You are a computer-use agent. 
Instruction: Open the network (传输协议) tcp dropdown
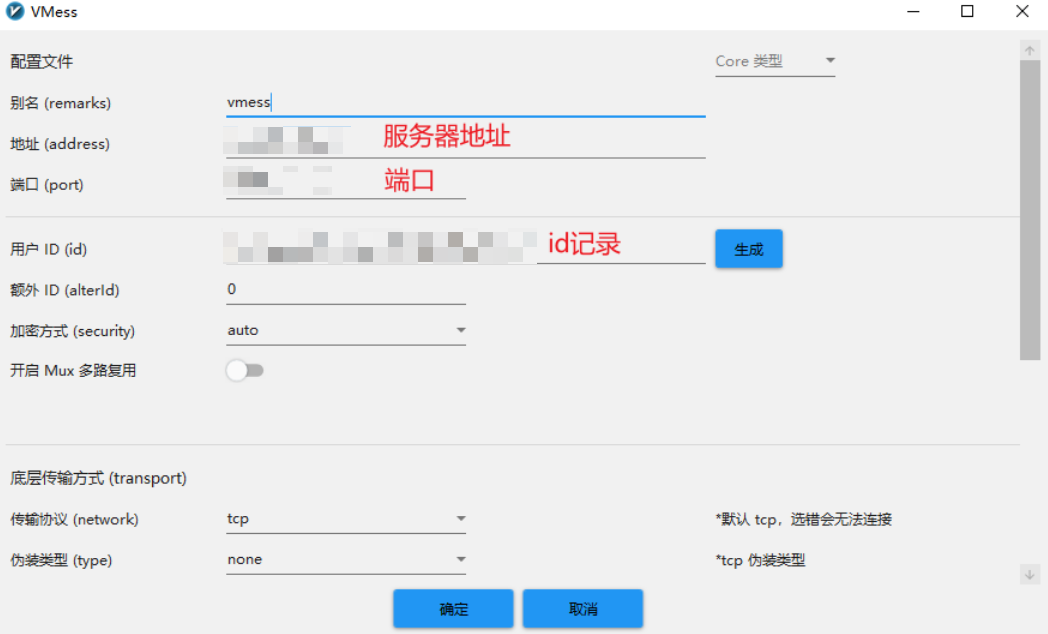coord(346,519)
